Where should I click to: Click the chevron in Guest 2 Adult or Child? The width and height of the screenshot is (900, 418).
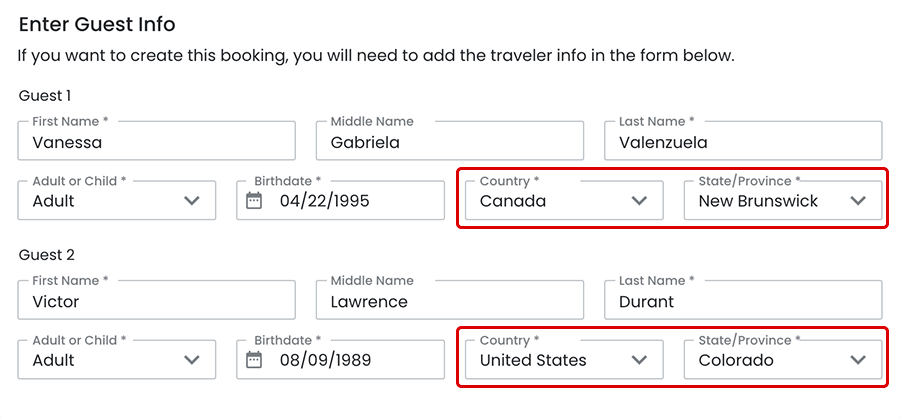[x=193, y=360]
